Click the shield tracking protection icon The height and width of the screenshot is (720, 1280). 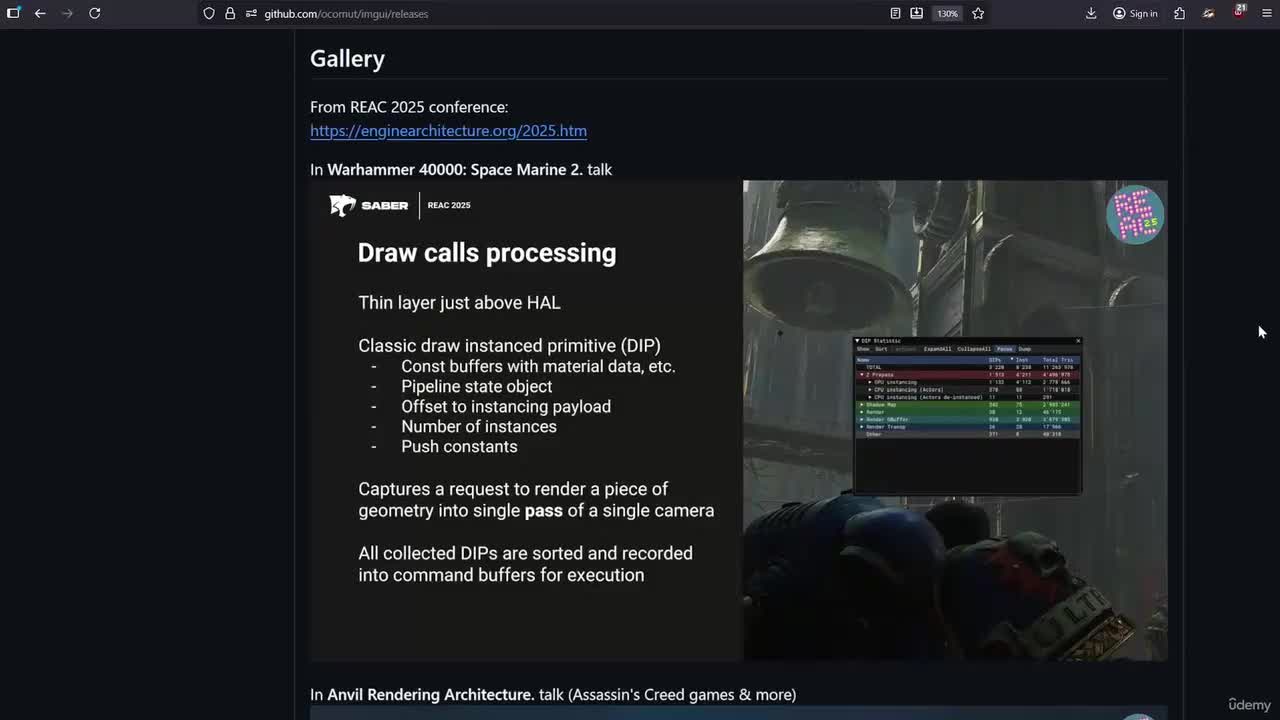[x=209, y=13]
